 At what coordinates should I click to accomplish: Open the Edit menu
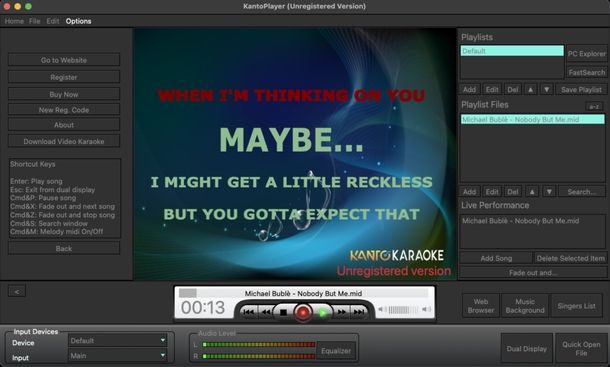coord(53,21)
